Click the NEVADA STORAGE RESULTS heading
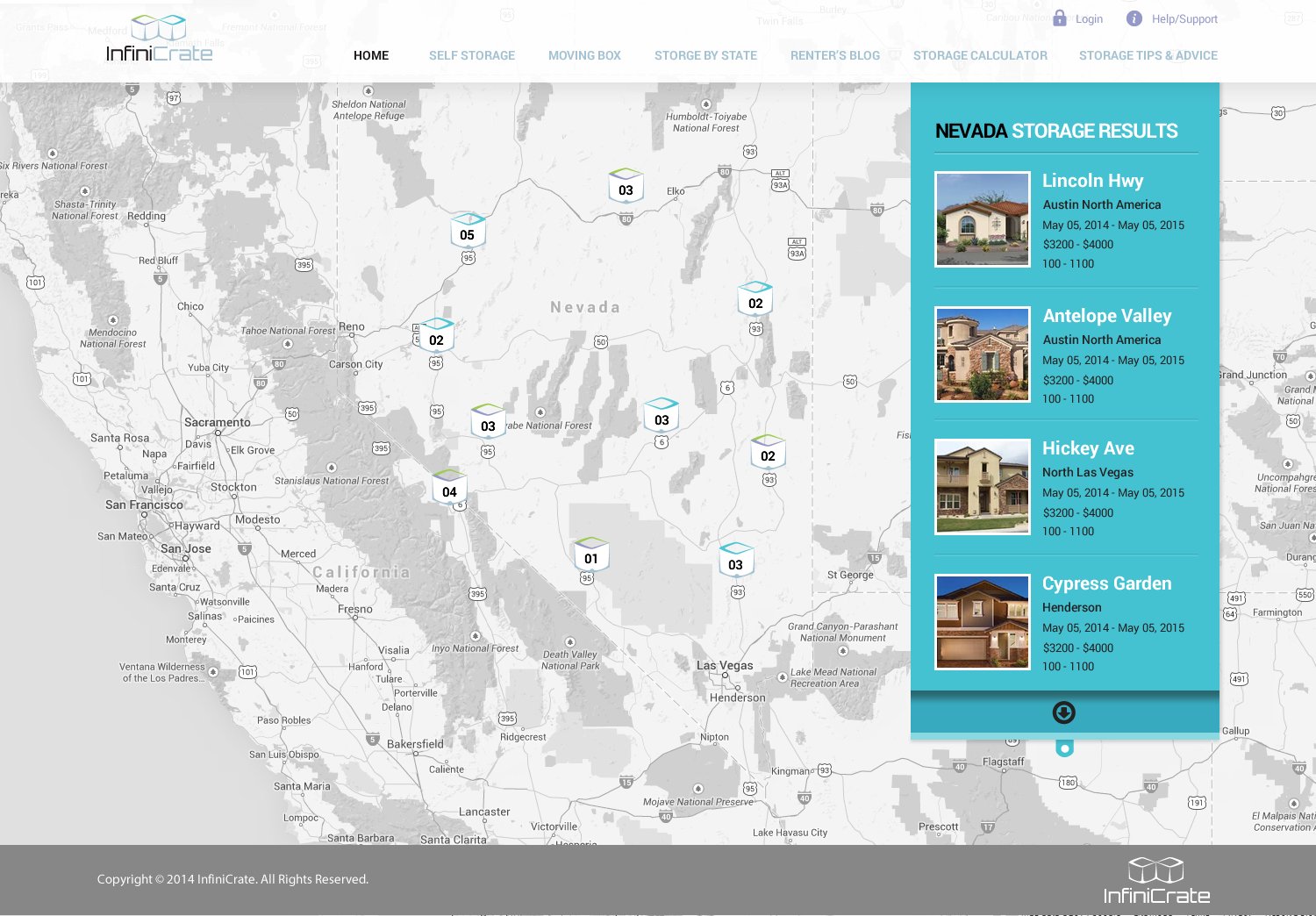1316x916 pixels. tap(1056, 131)
